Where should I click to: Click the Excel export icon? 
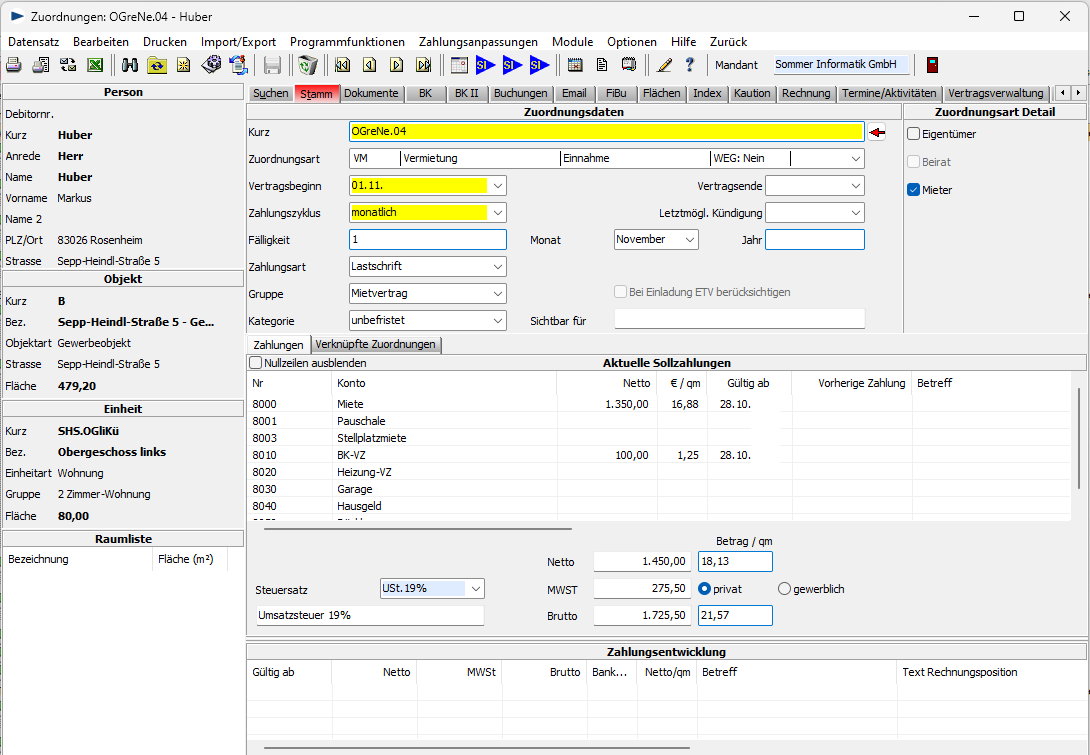click(x=95, y=65)
